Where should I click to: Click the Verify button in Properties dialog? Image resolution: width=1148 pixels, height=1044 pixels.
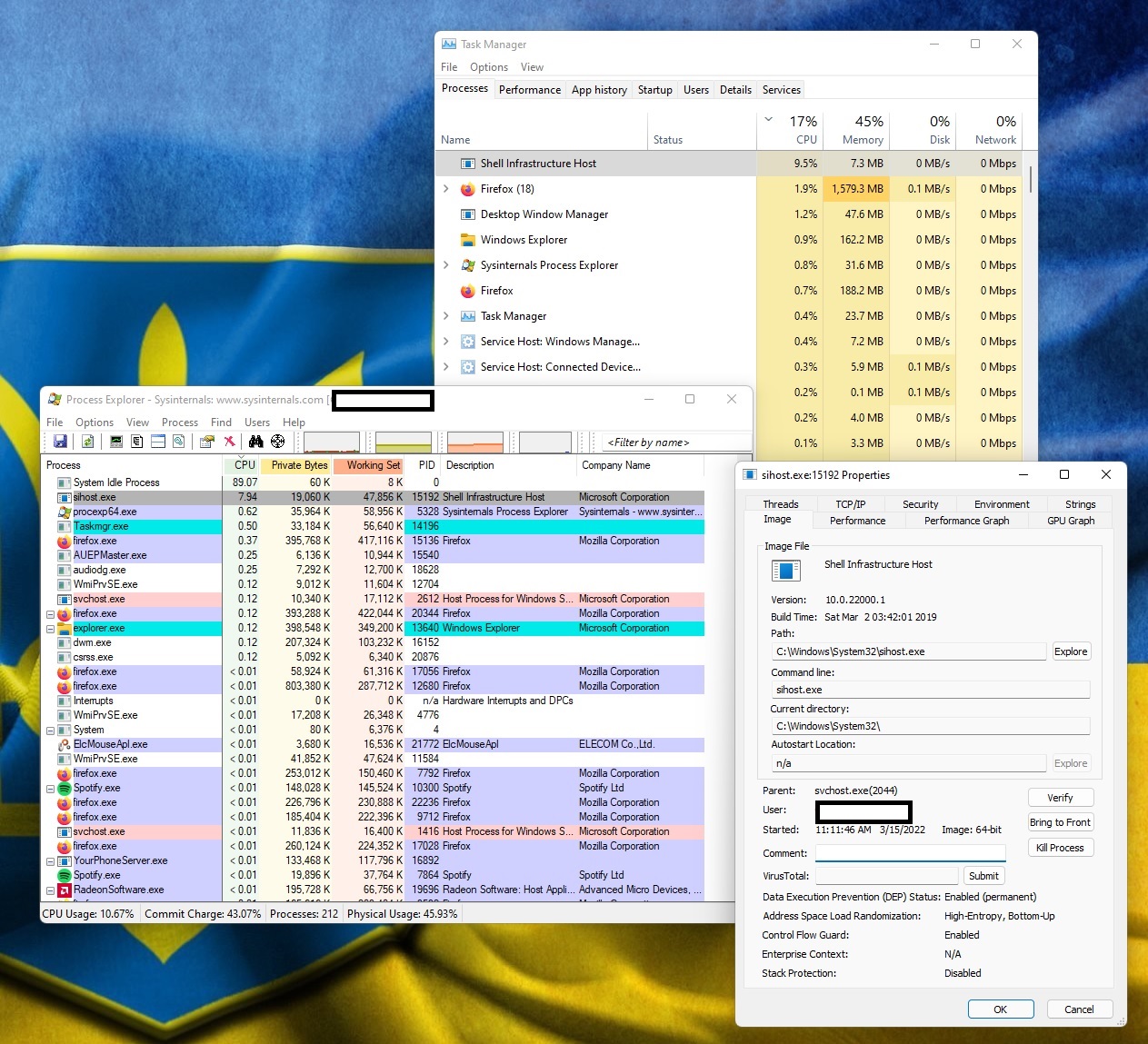click(x=1060, y=798)
